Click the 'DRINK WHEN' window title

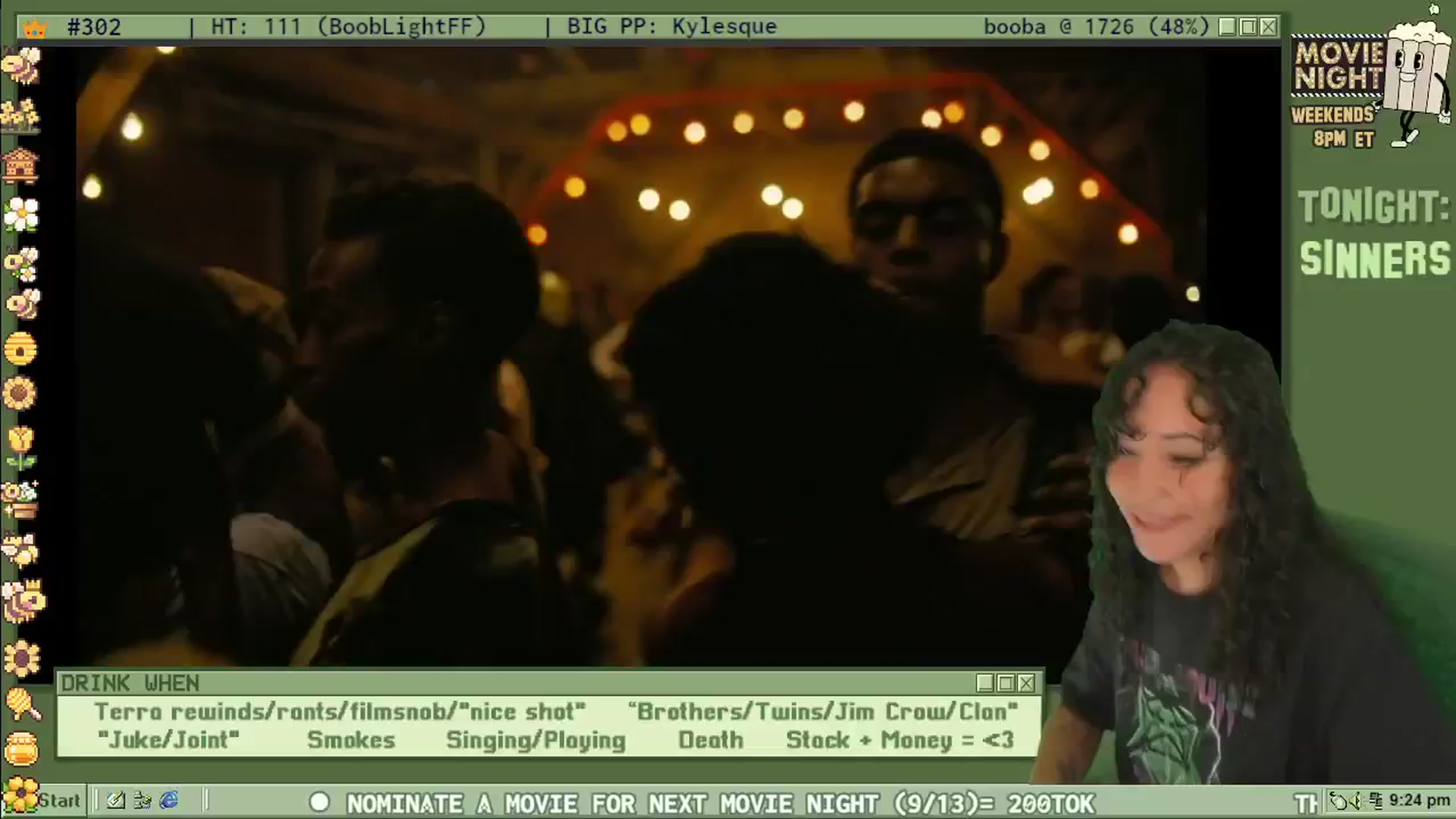(130, 683)
